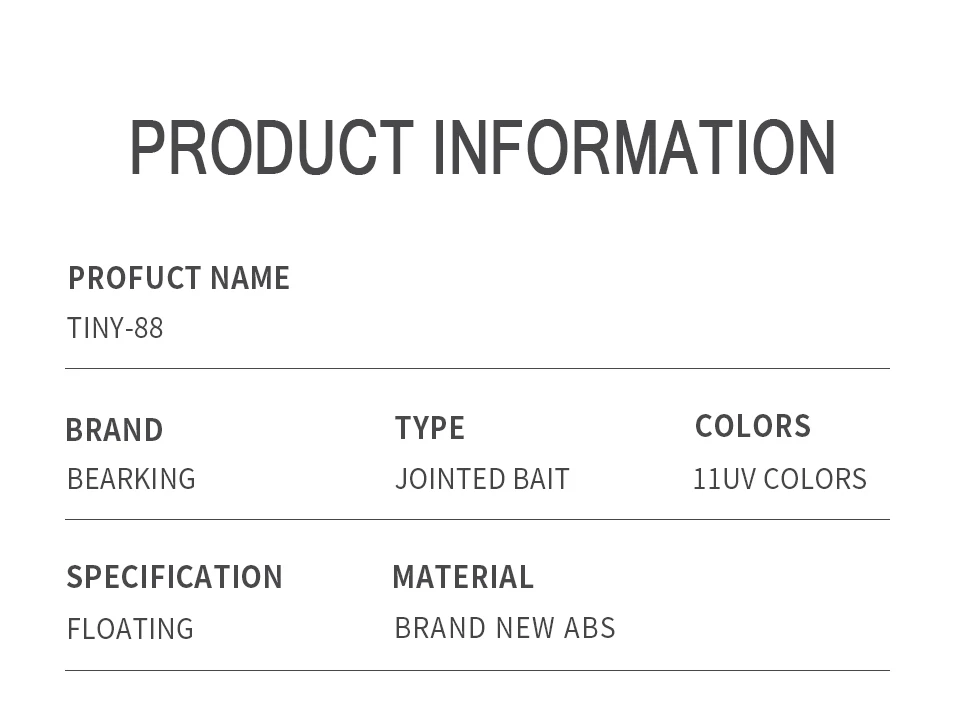
Task: Click the divider line below TINY-88
Action: pos(477,368)
